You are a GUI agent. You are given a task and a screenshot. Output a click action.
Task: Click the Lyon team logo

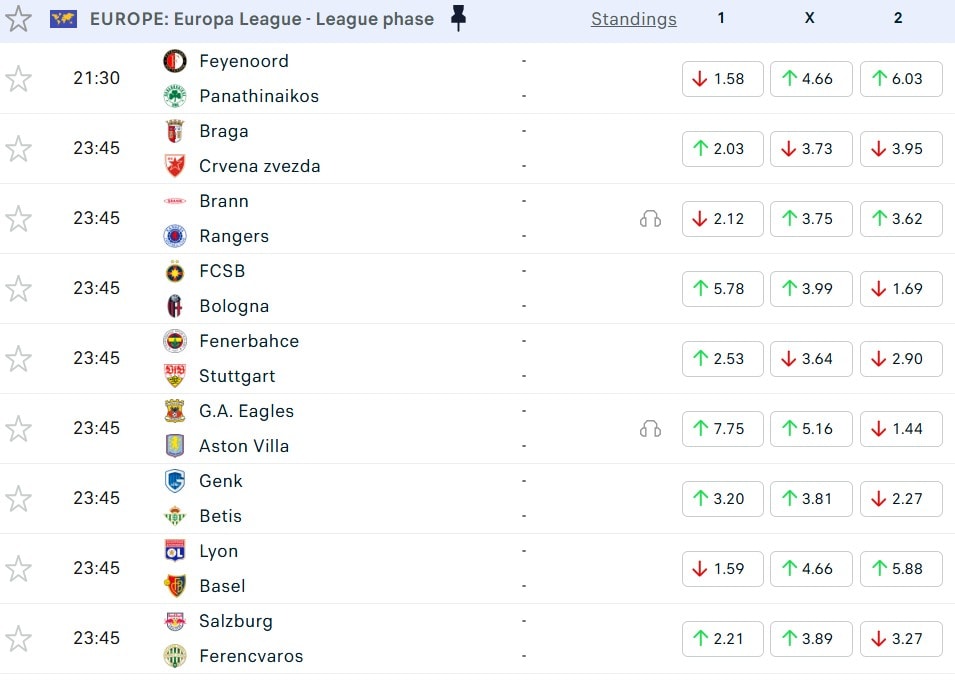pyautogui.click(x=175, y=551)
